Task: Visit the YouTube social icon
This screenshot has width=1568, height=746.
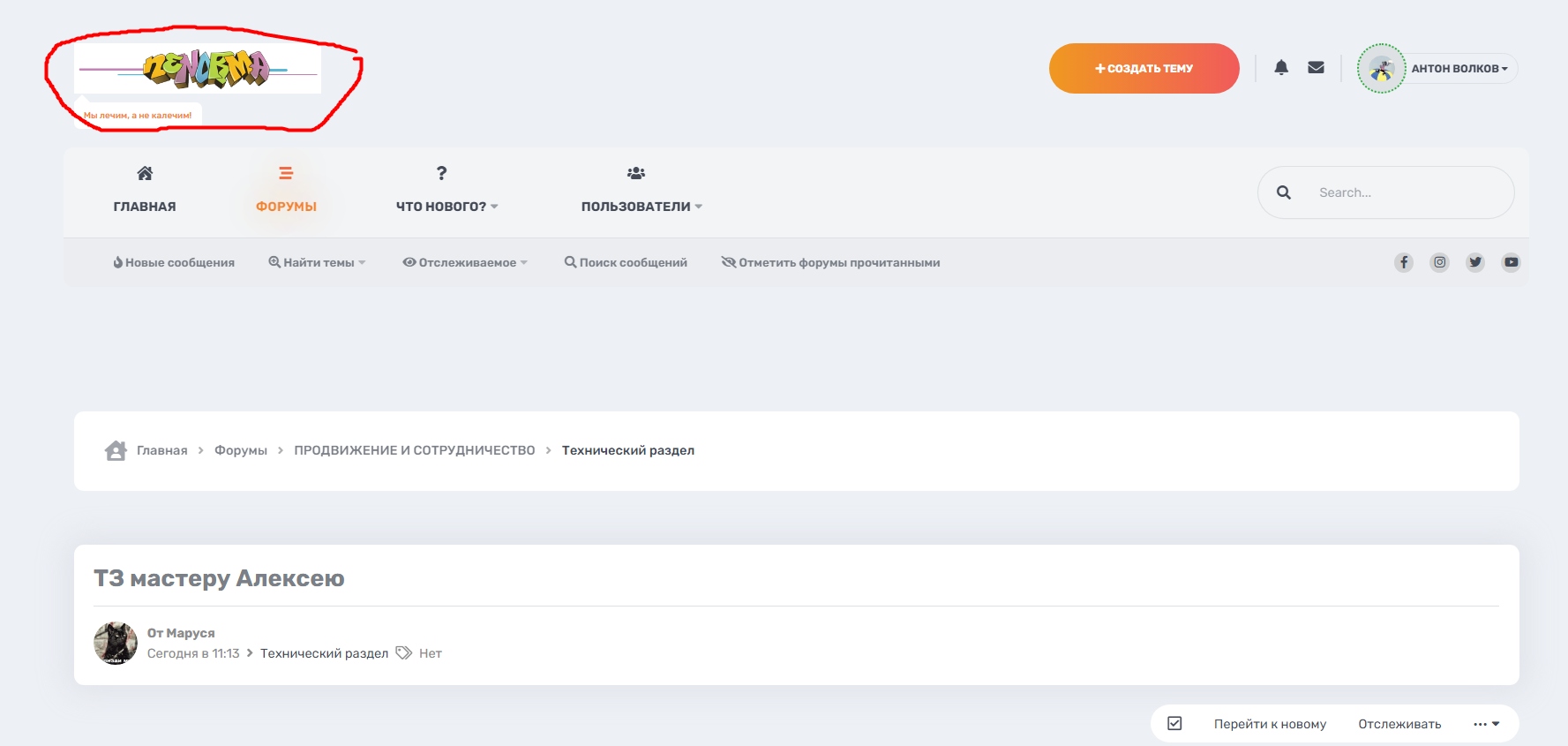Action: pos(1512,262)
